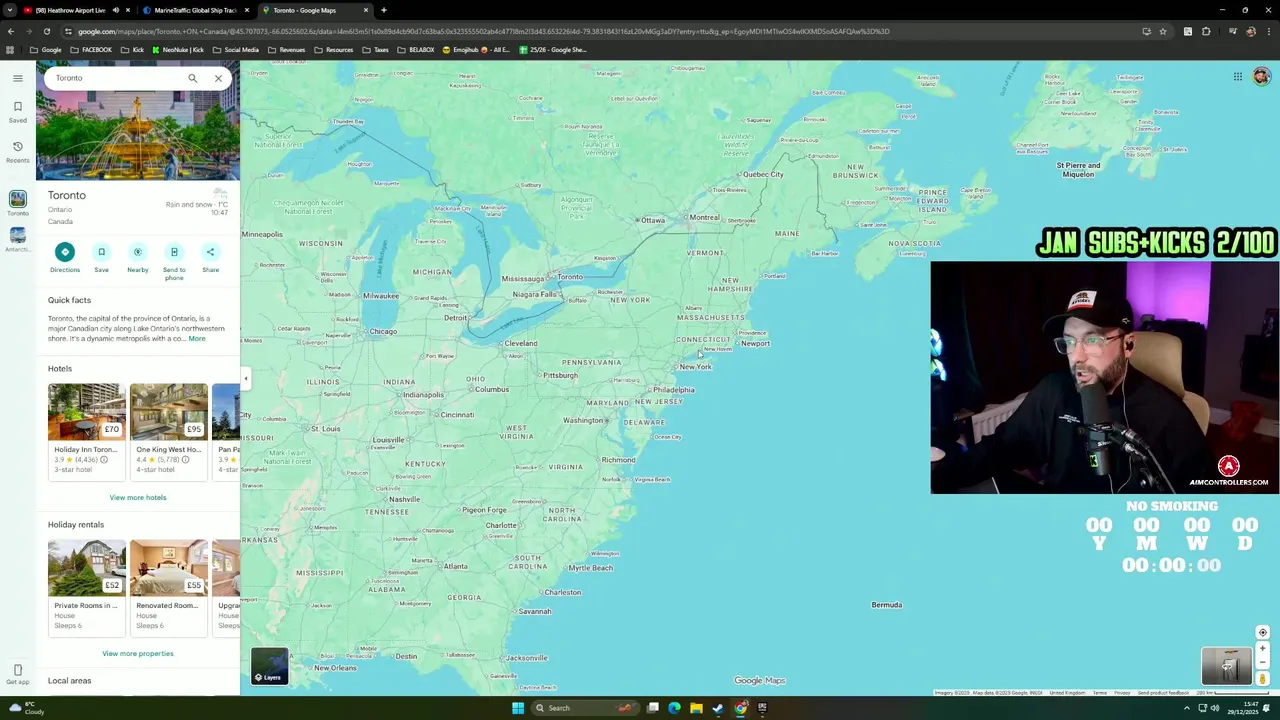Click the New York label on map
Screen dimensions: 1280x720
point(695,367)
